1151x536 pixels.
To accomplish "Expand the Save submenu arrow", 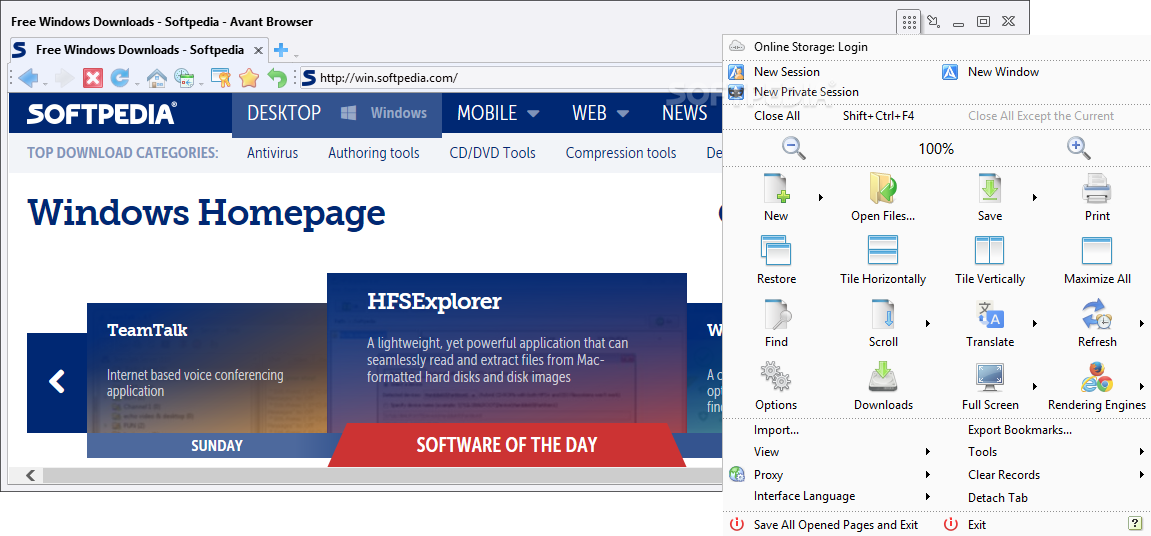I will tap(1035, 197).
